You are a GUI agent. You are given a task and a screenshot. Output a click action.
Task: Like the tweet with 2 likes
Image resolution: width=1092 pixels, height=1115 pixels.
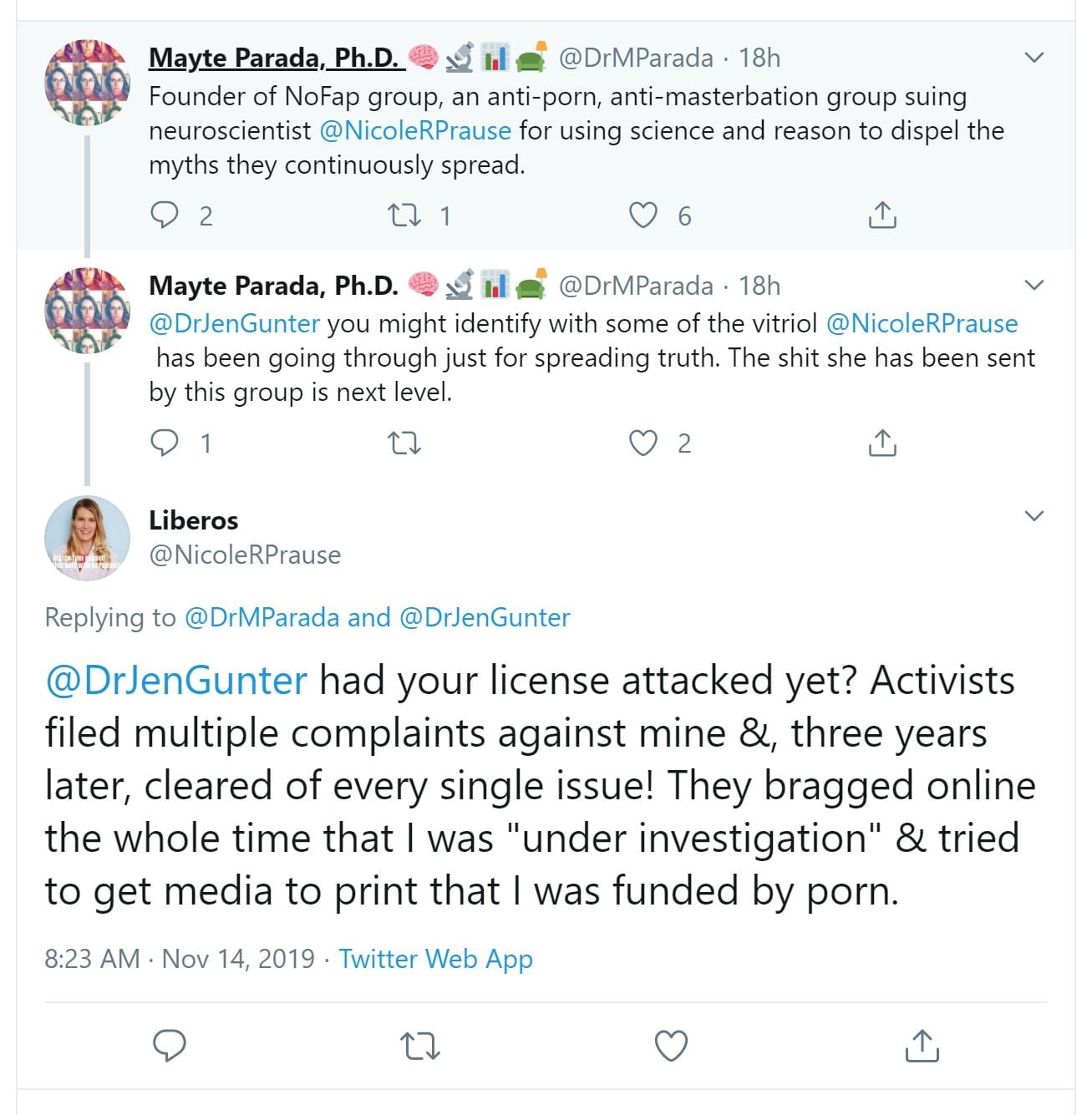click(643, 443)
